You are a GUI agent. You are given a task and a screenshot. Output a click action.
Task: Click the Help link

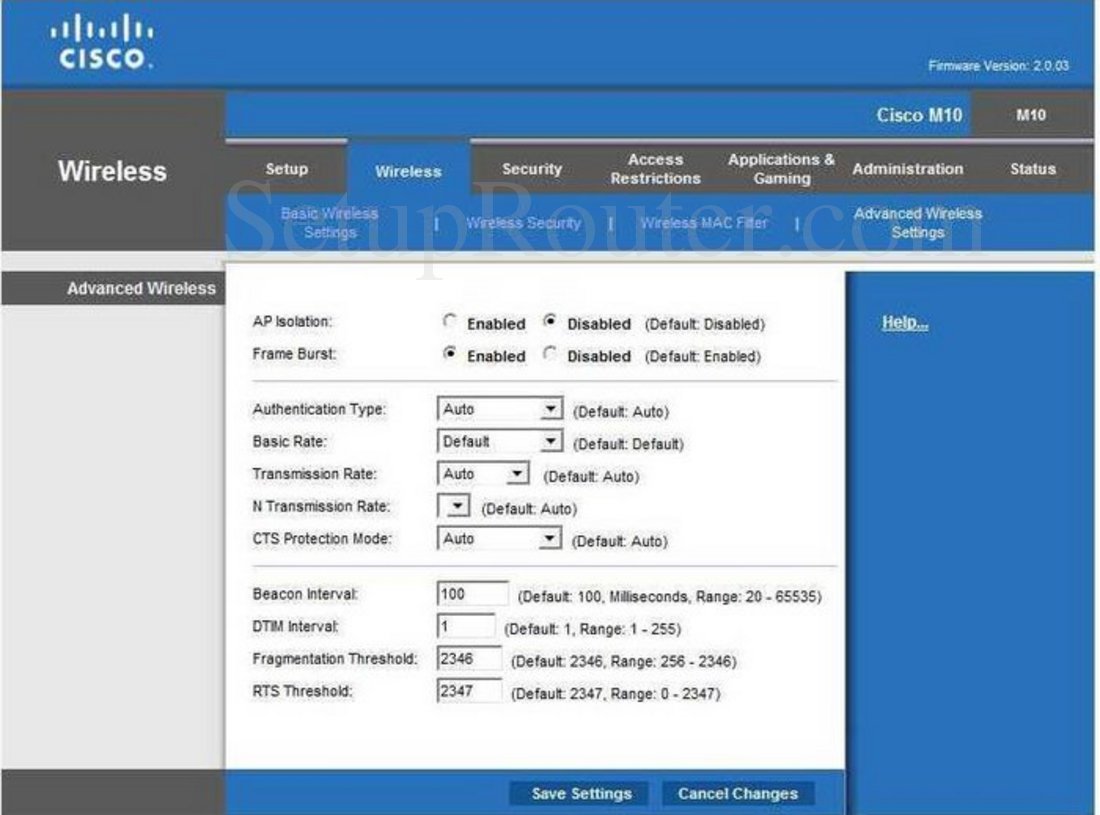click(x=905, y=323)
